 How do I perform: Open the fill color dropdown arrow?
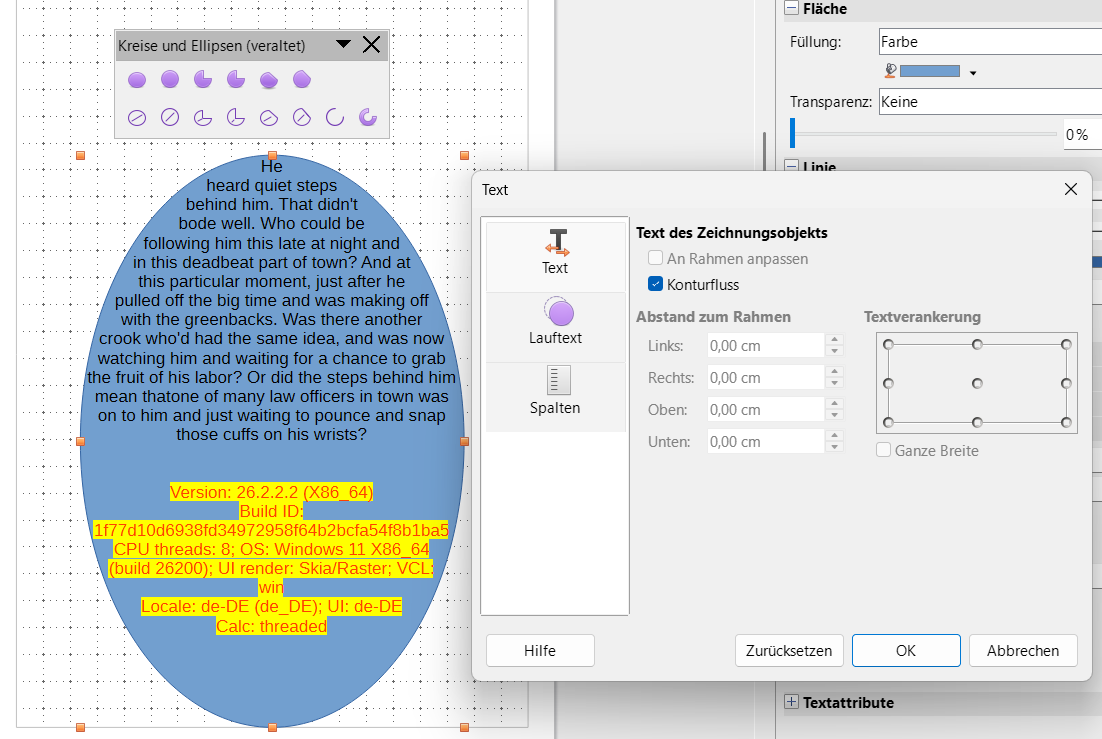coord(973,72)
